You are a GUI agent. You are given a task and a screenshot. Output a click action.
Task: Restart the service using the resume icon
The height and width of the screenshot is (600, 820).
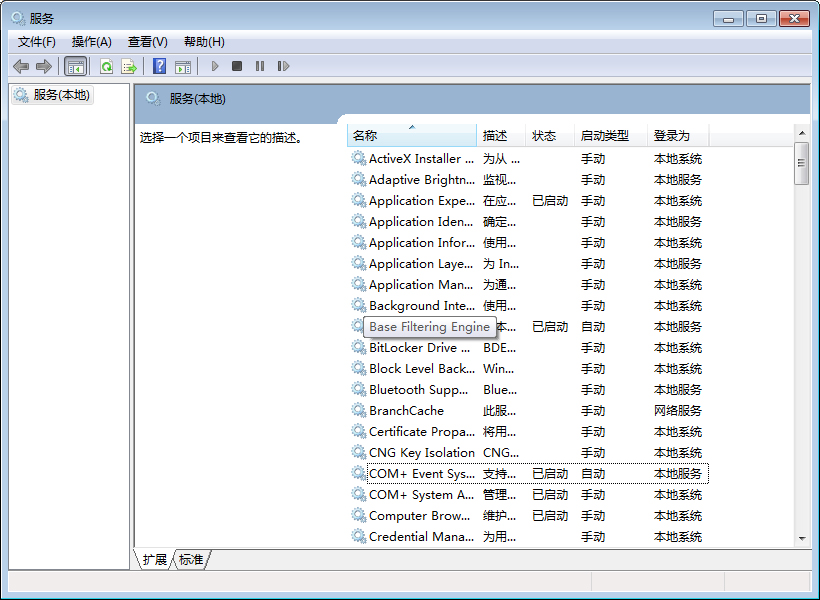click(283, 66)
